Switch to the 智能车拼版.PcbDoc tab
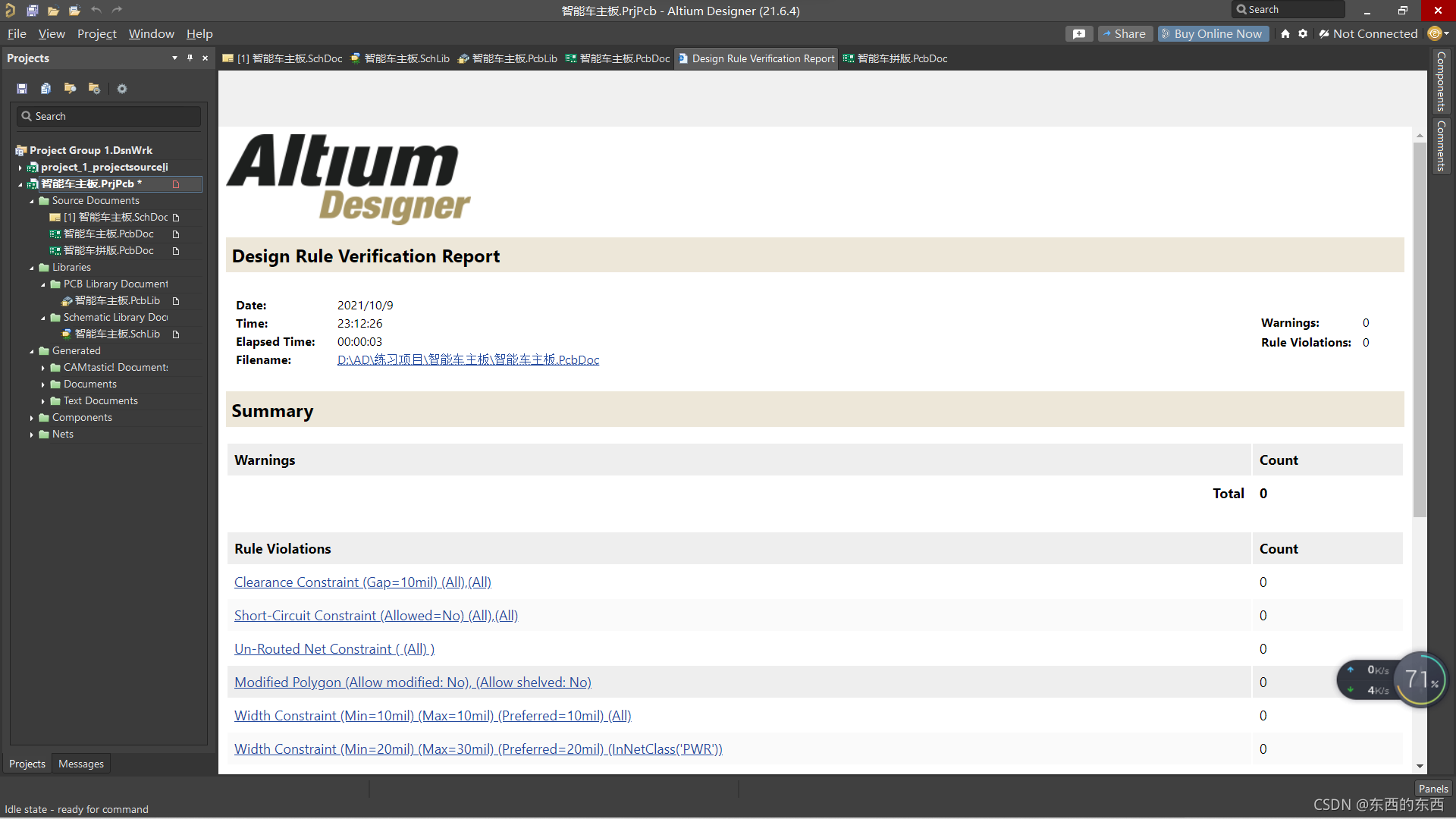Screen dimensions: 1456x819 tap(895, 58)
